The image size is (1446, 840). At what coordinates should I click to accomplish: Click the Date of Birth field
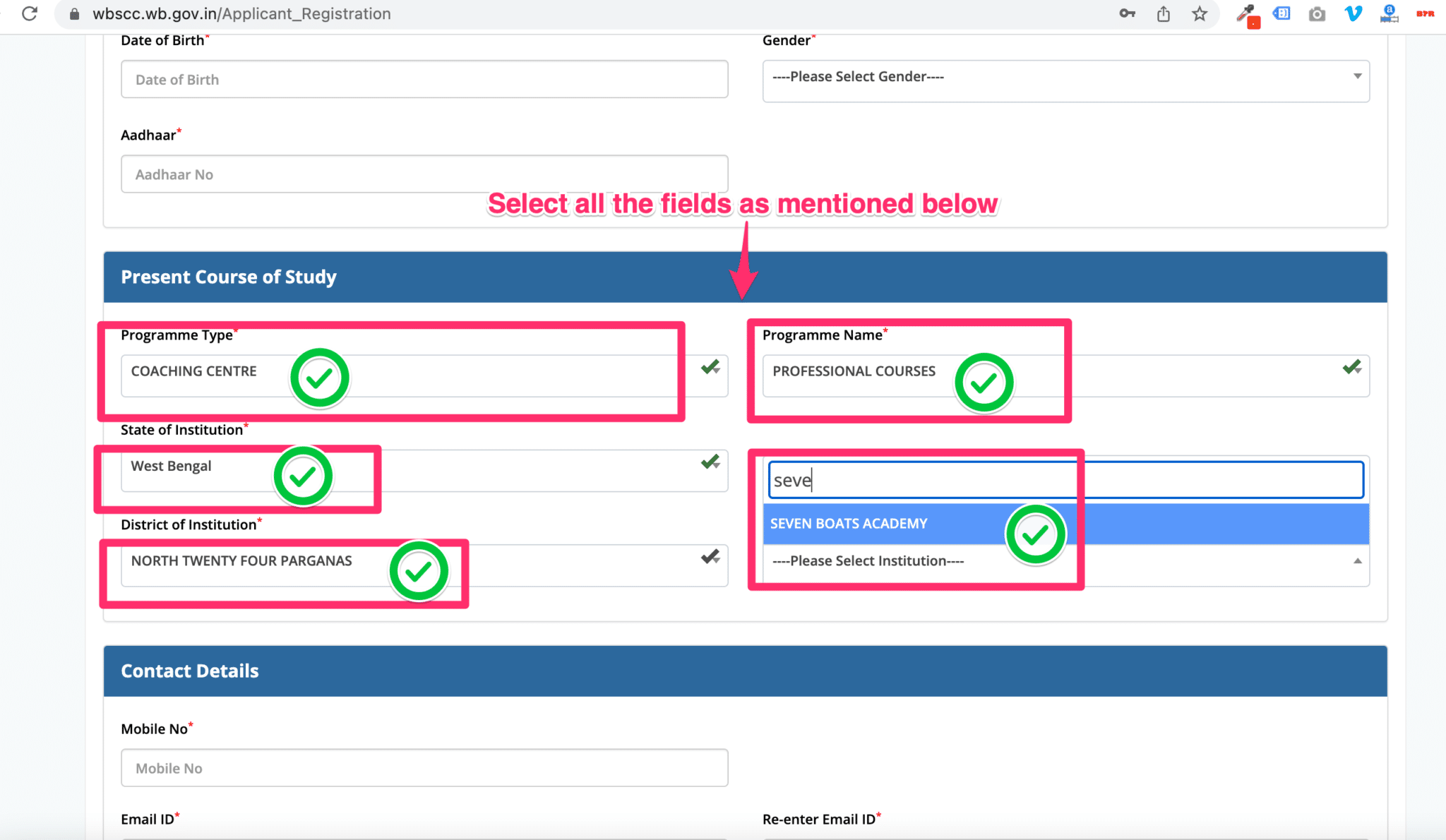click(424, 80)
